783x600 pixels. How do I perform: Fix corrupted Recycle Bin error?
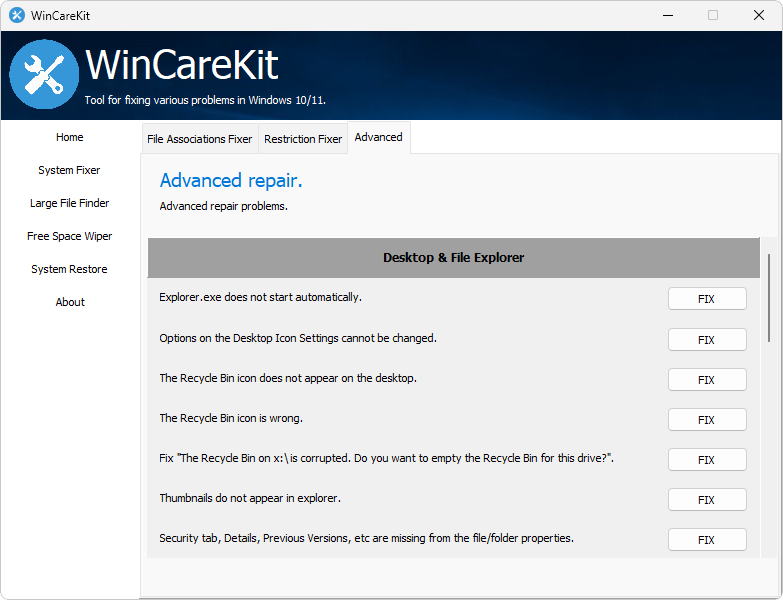707,460
